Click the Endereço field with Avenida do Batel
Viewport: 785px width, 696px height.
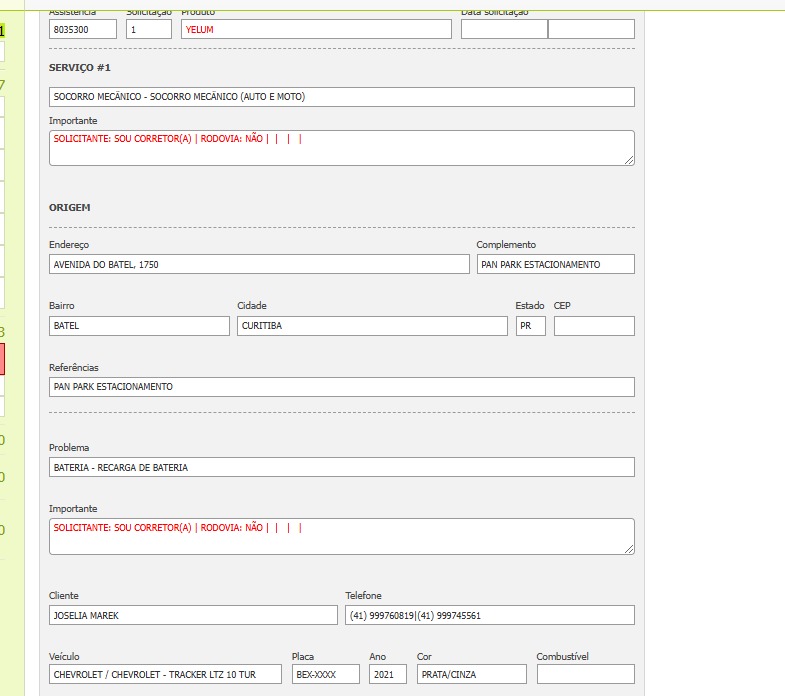tap(258, 265)
